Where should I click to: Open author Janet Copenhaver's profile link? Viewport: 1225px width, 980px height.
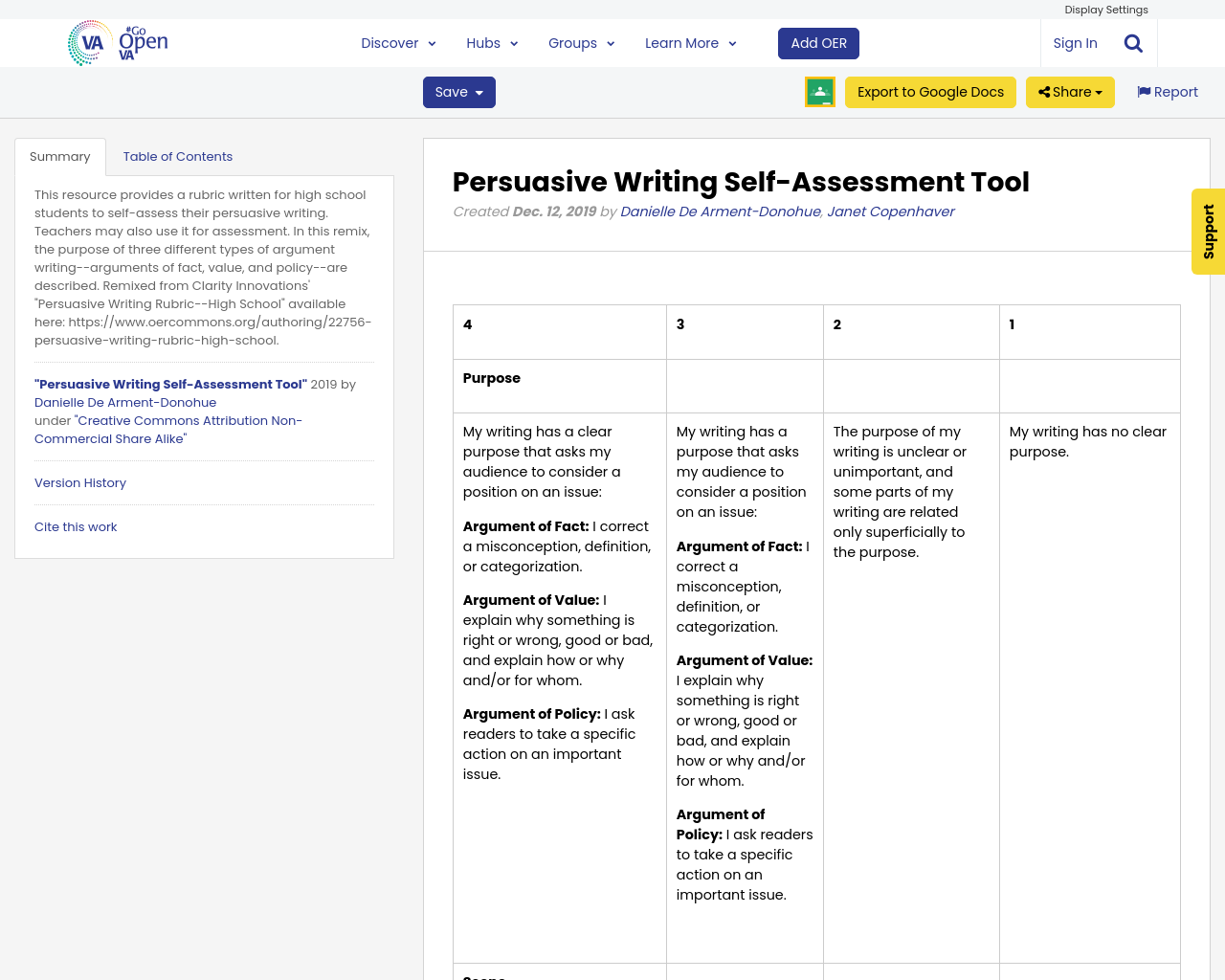(x=890, y=212)
